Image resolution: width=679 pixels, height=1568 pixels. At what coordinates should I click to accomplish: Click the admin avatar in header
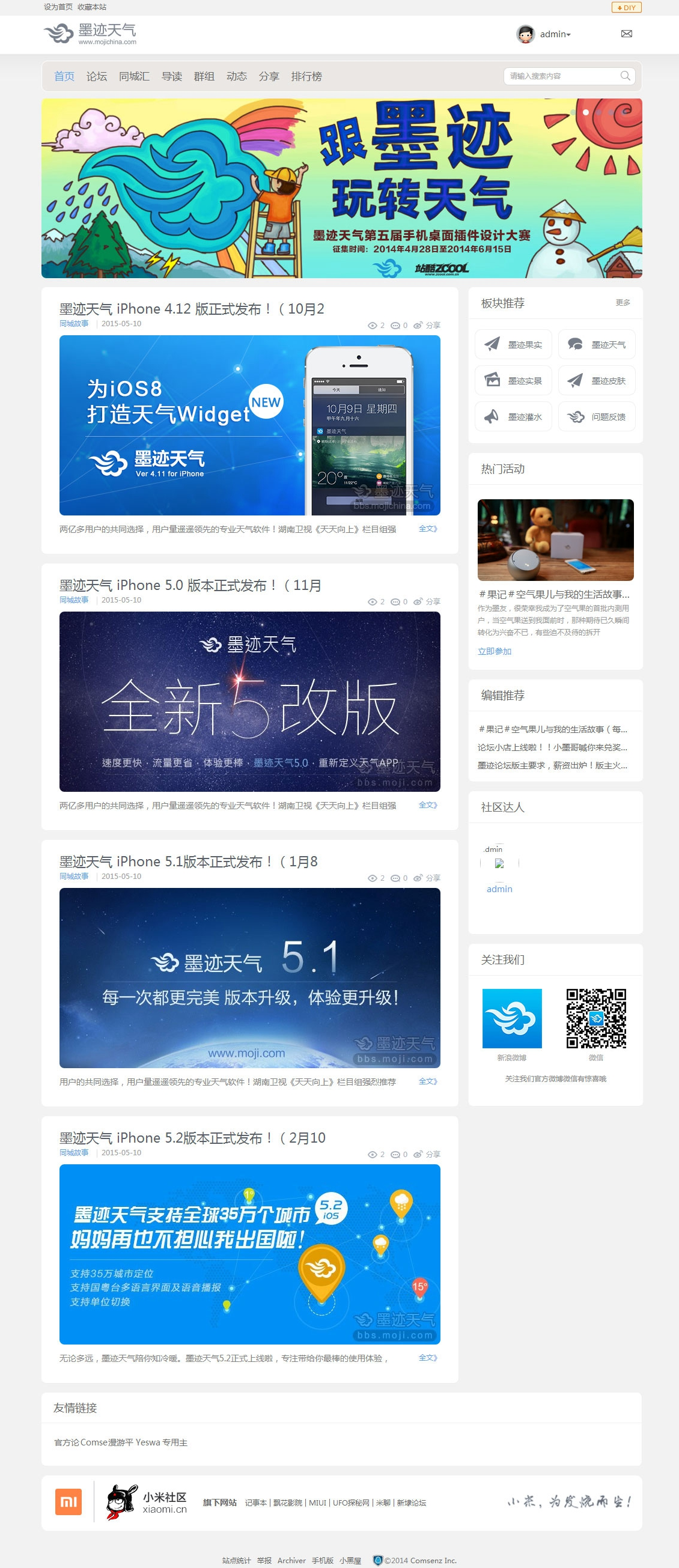click(525, 34)
